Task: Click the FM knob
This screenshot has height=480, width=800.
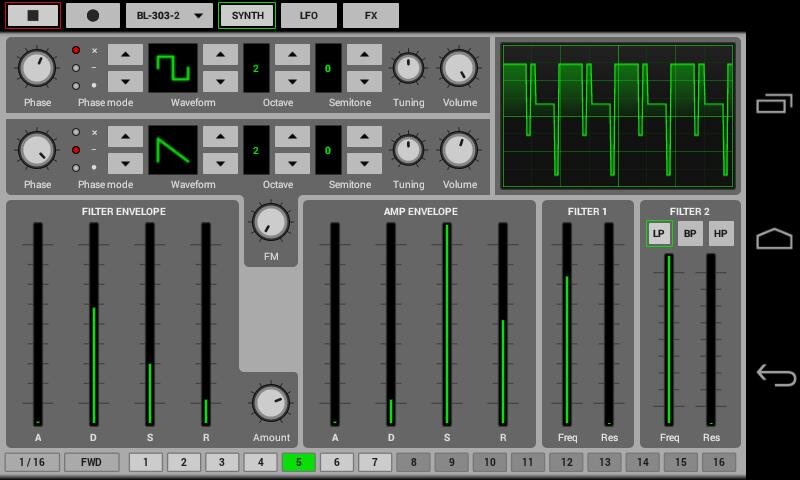Action: (x=271, y=223)
